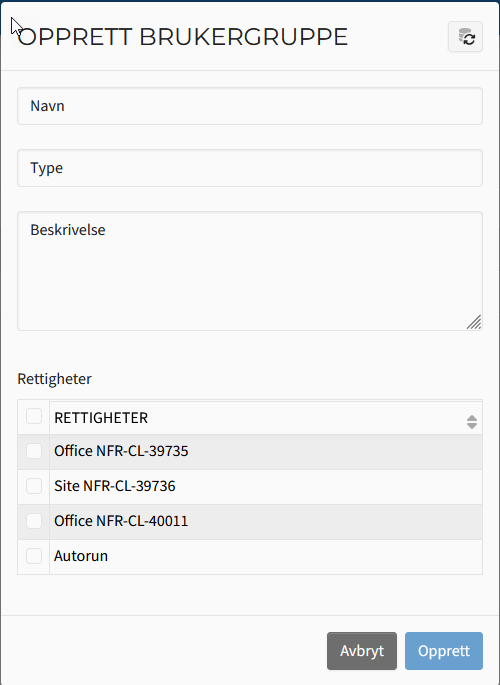500x685 pixels.
Task: Click the Office NFR-CL-40011 row label
Action: [x=121, y=521]
